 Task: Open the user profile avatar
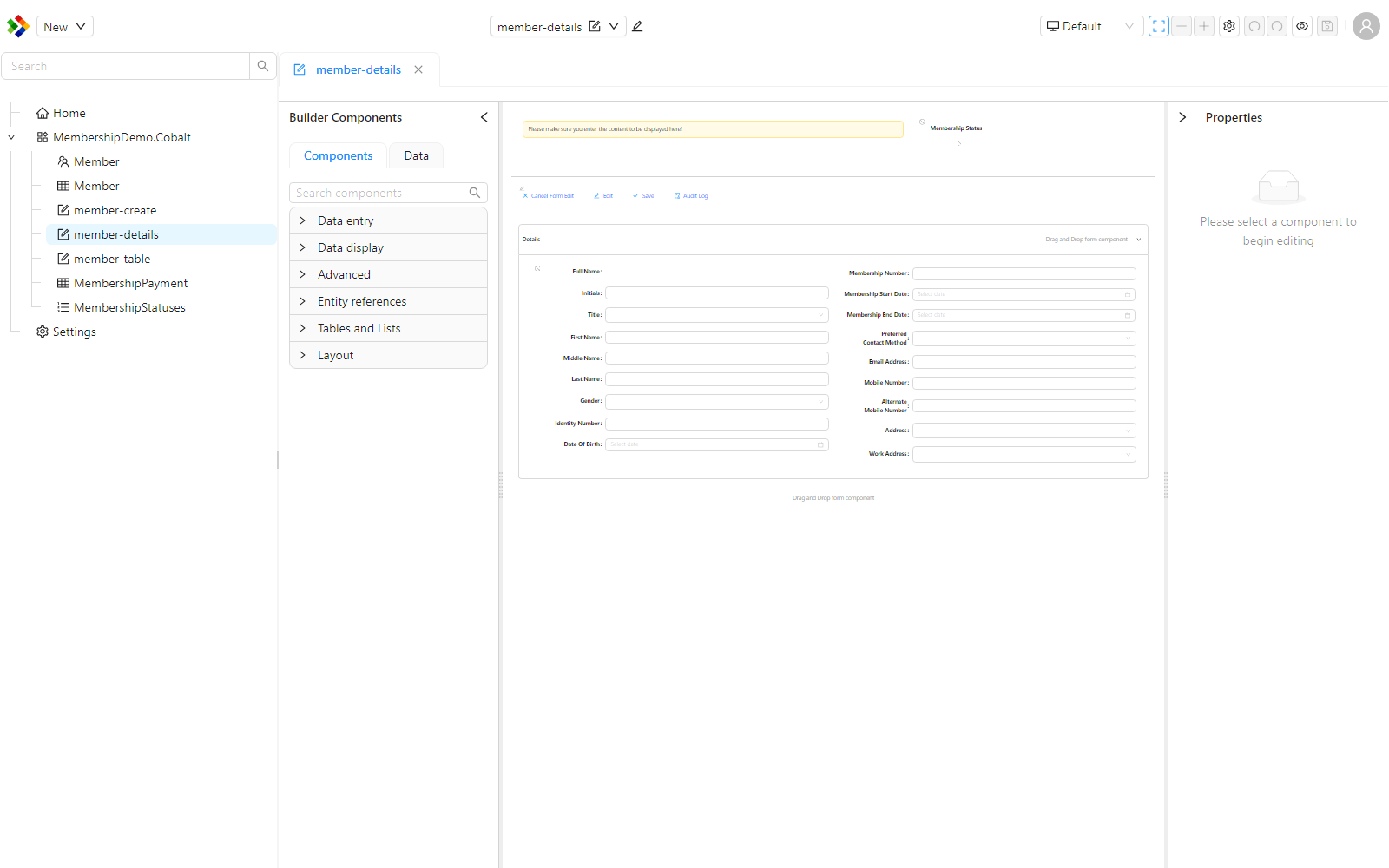(x=1366, y=26)
